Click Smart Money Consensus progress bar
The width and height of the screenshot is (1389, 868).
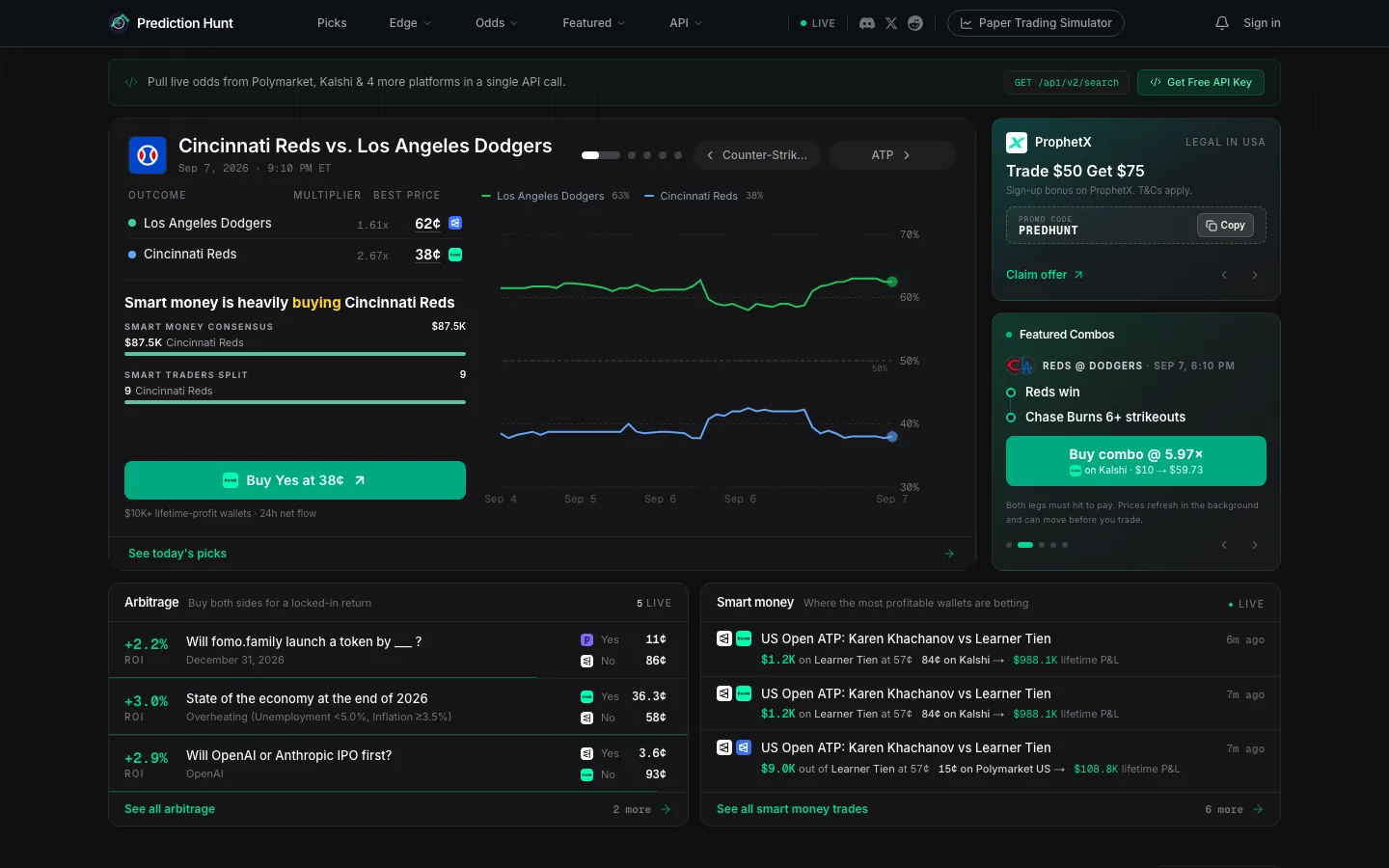pyautogui.click(x=295, y=354)
